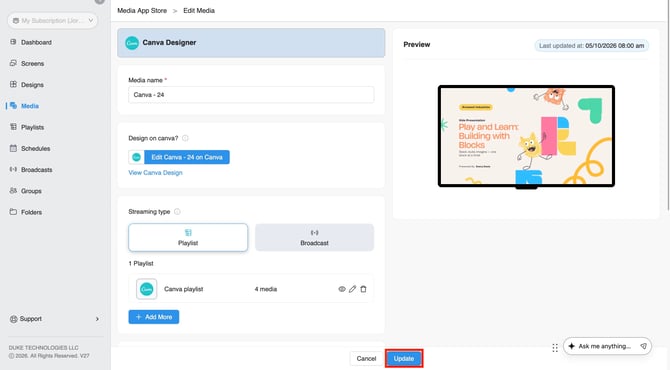Click the preview screen thumbnail

526,136
